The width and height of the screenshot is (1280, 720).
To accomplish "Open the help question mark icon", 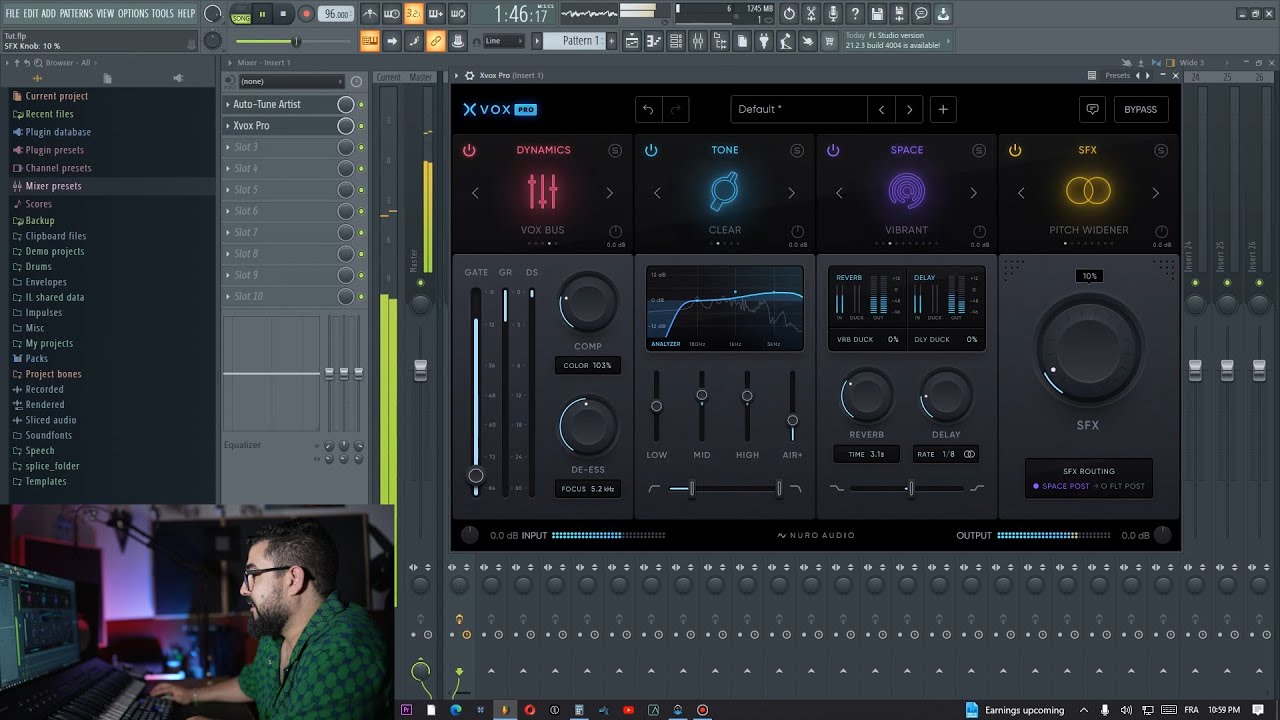I will [x=855, y=14].
